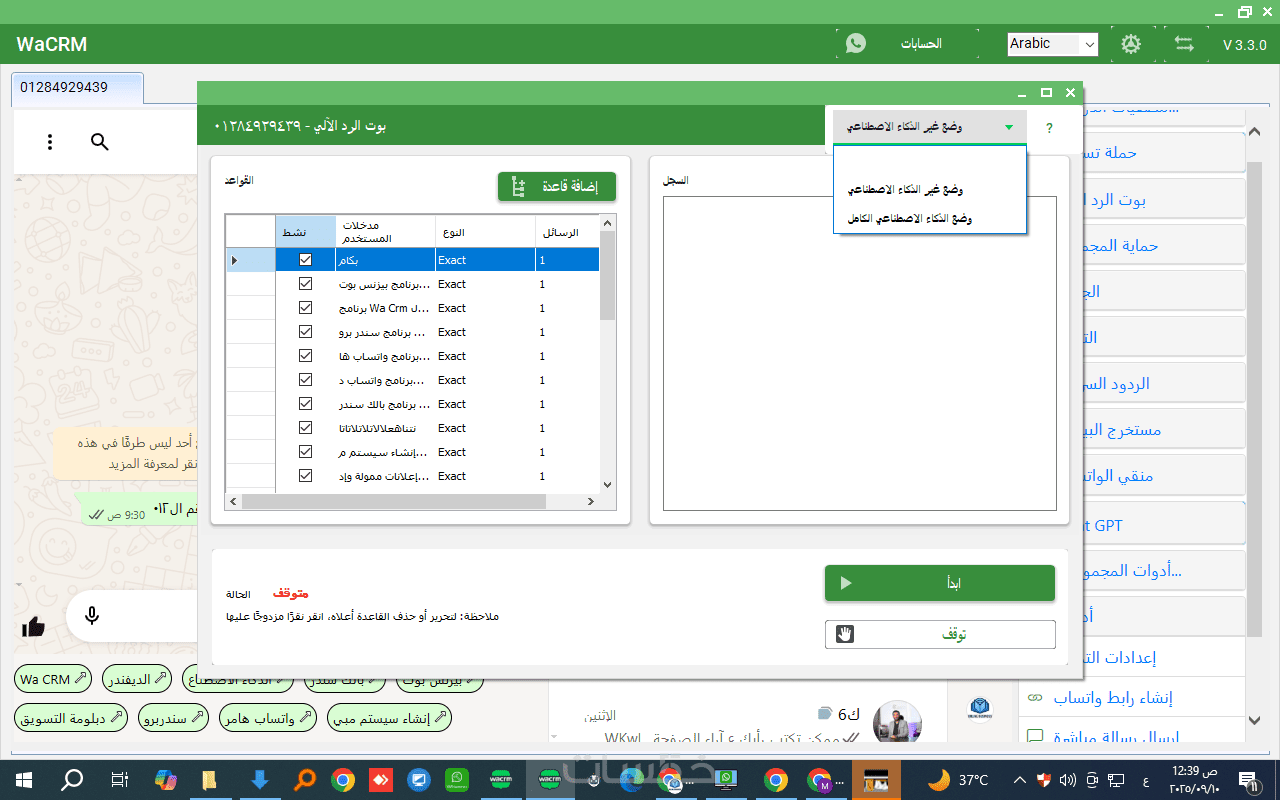This screenshot has height=800, width=1280.
Task: Click inside the السجل log box
Action: (859, 353)
